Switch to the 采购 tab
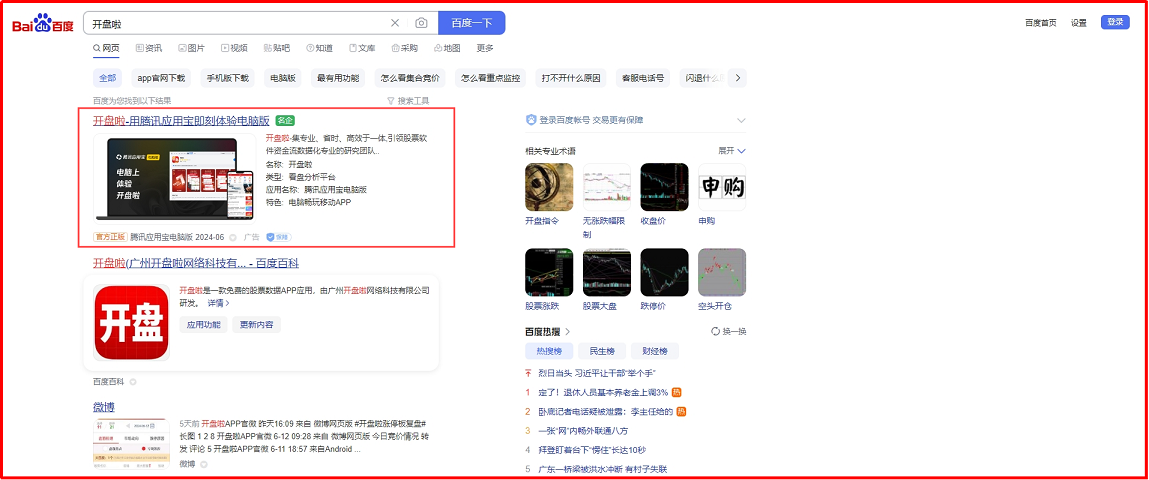1149x480 pixels. [x=404, y=48]
